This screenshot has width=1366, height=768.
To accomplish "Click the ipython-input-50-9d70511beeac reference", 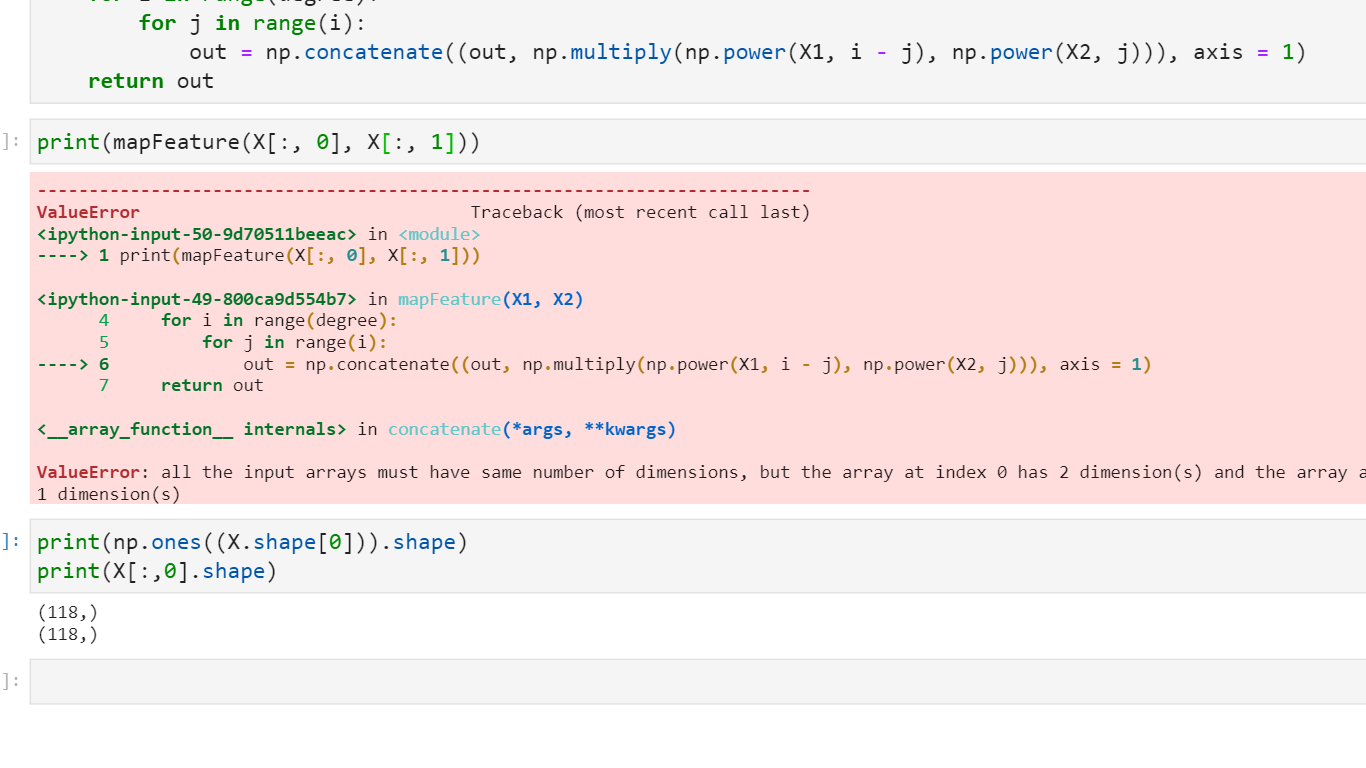I will tap(196, 234).
